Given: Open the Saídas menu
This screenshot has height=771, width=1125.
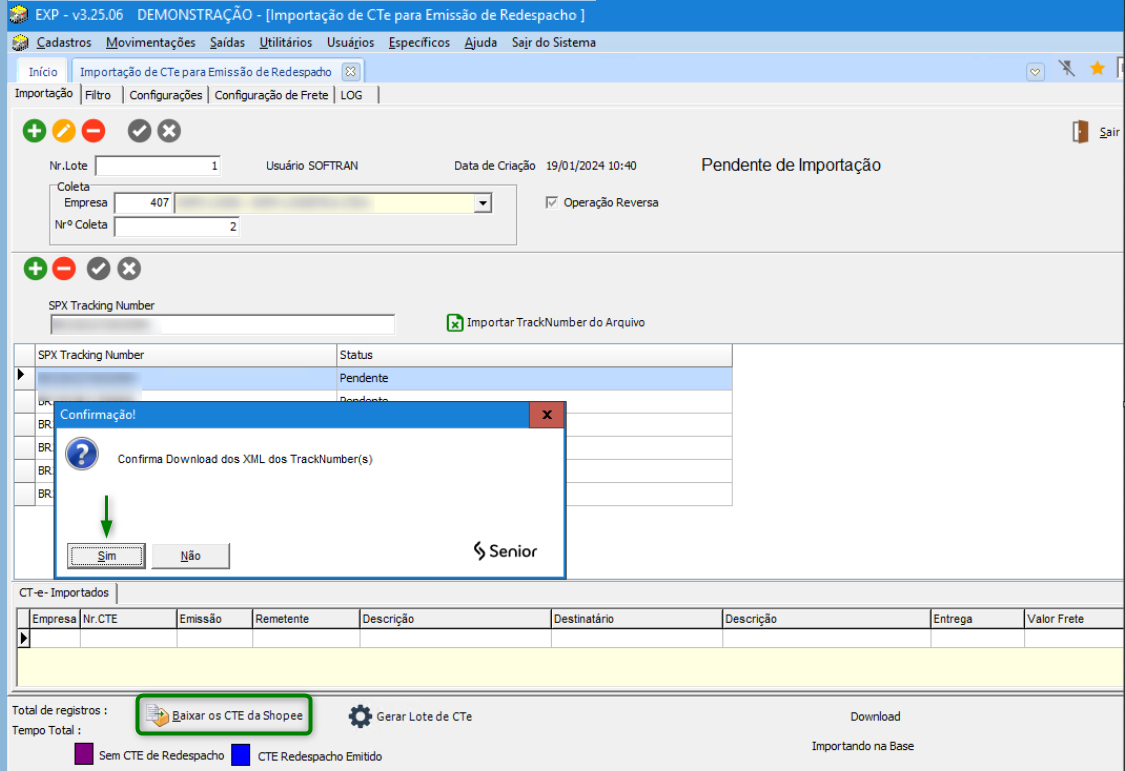Looking at the screenshot, I should [x=227, y=42].
